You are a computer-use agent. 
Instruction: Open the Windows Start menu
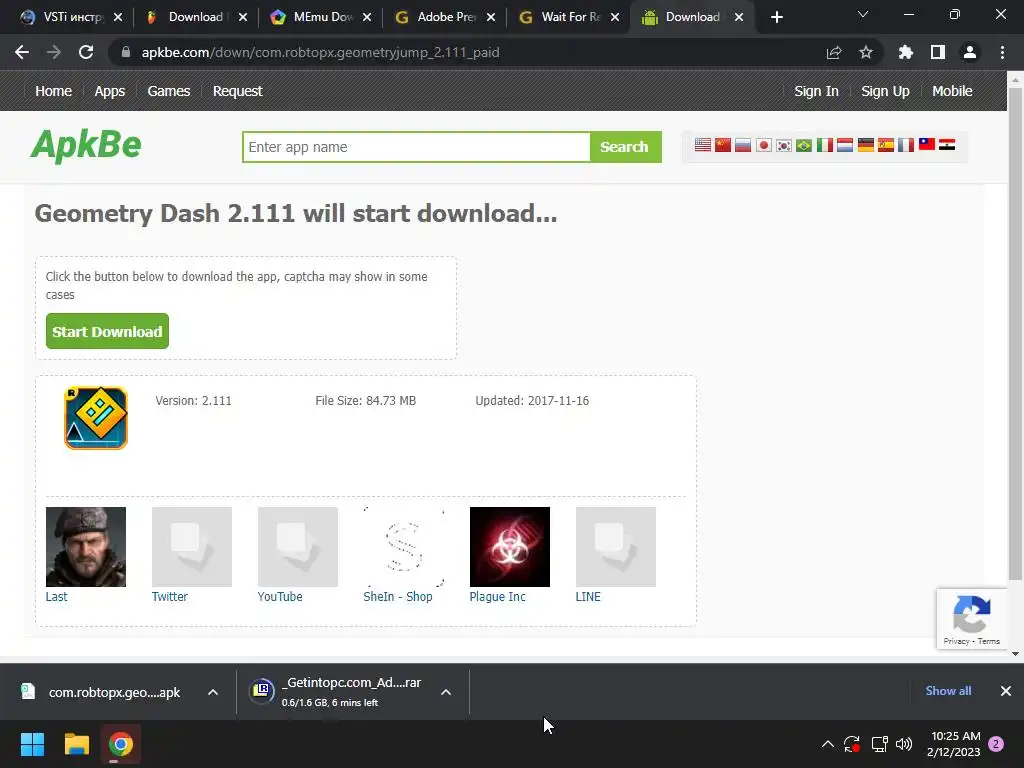point(32,744)
